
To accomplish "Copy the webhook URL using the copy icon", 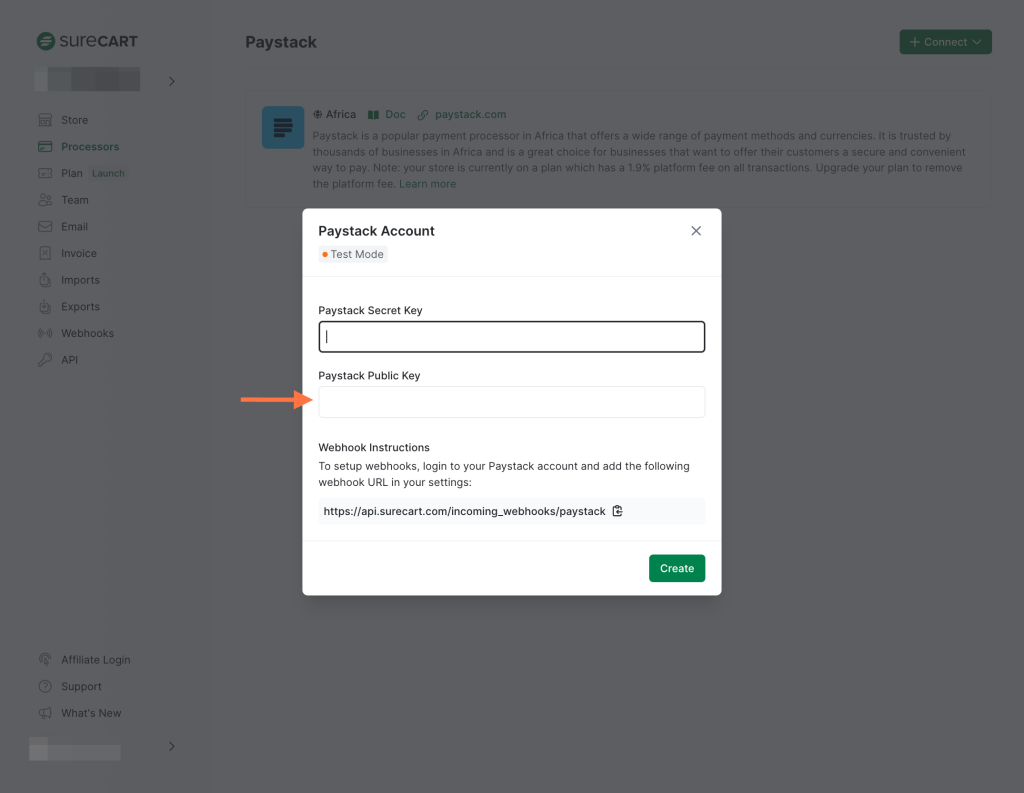I will pos(617,510).
